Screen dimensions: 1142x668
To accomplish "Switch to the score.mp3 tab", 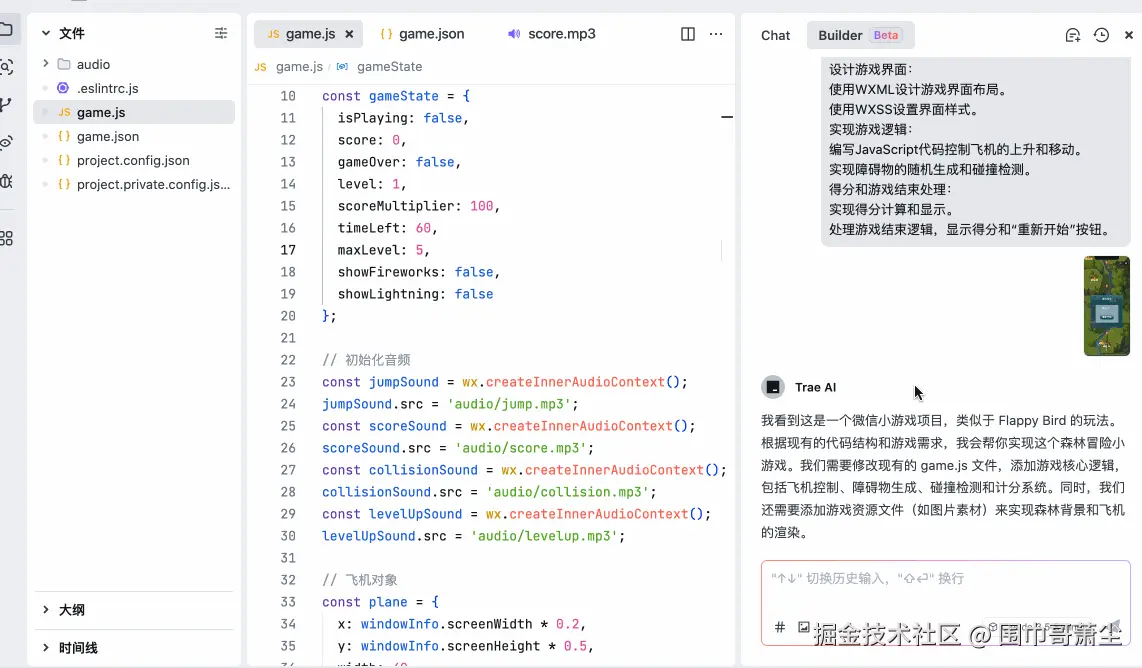I will point(552,34).
